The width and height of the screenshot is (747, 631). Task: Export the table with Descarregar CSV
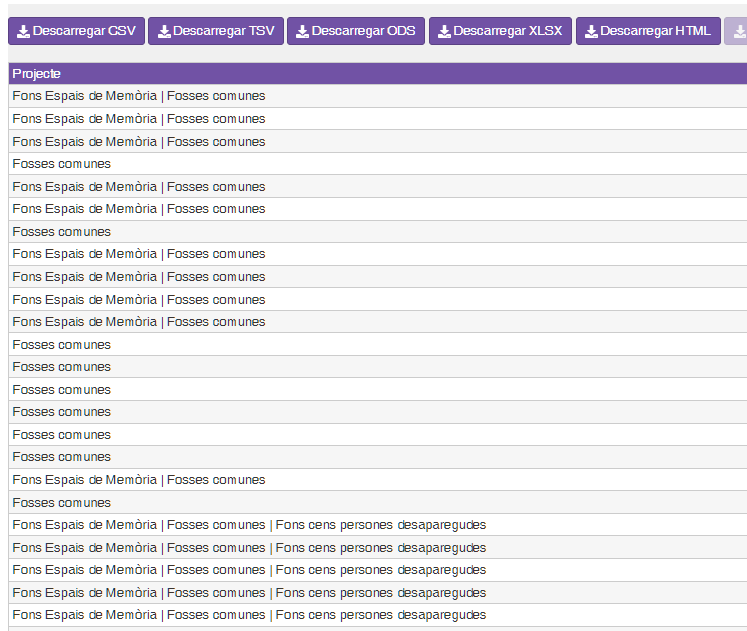(76, 31)
